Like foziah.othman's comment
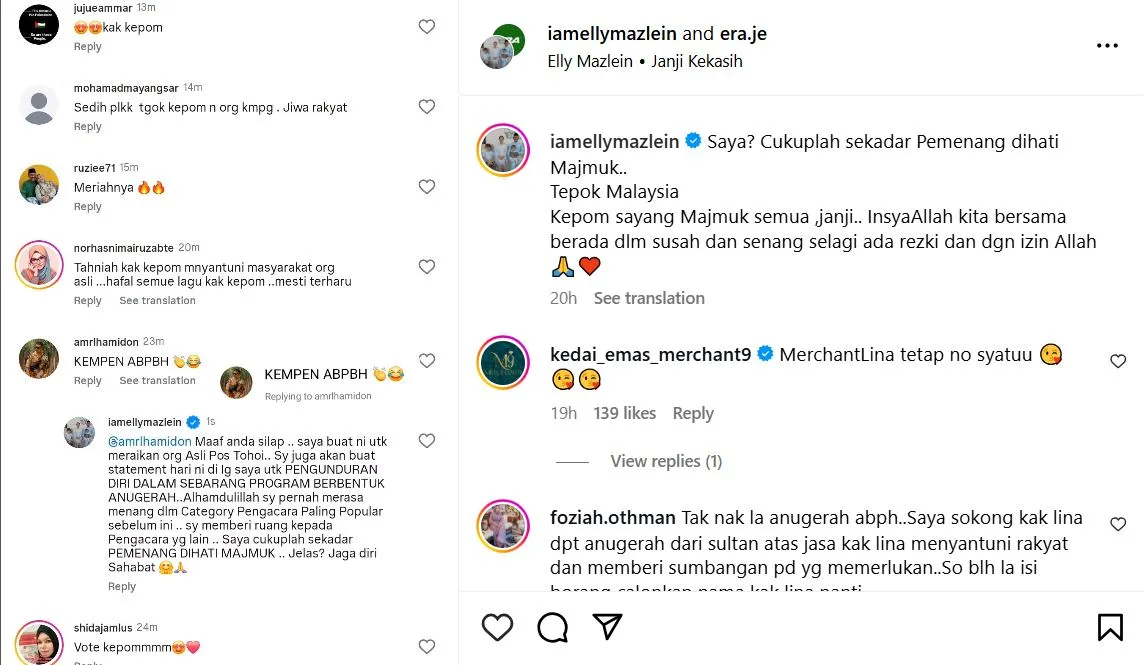This screenshot has height=665, width=1144. coord(1118,524)
